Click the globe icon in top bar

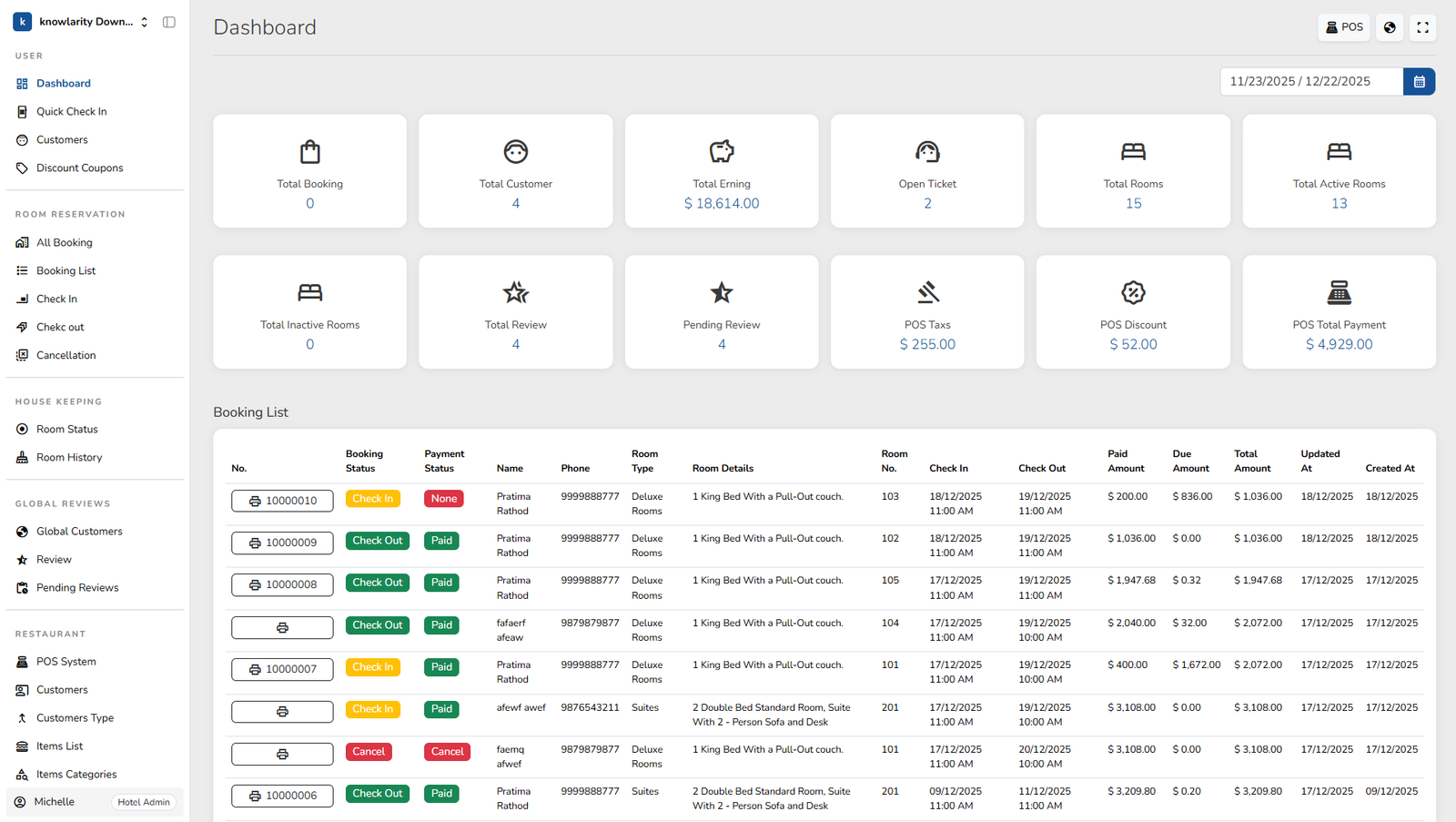tap(1390, 27)
